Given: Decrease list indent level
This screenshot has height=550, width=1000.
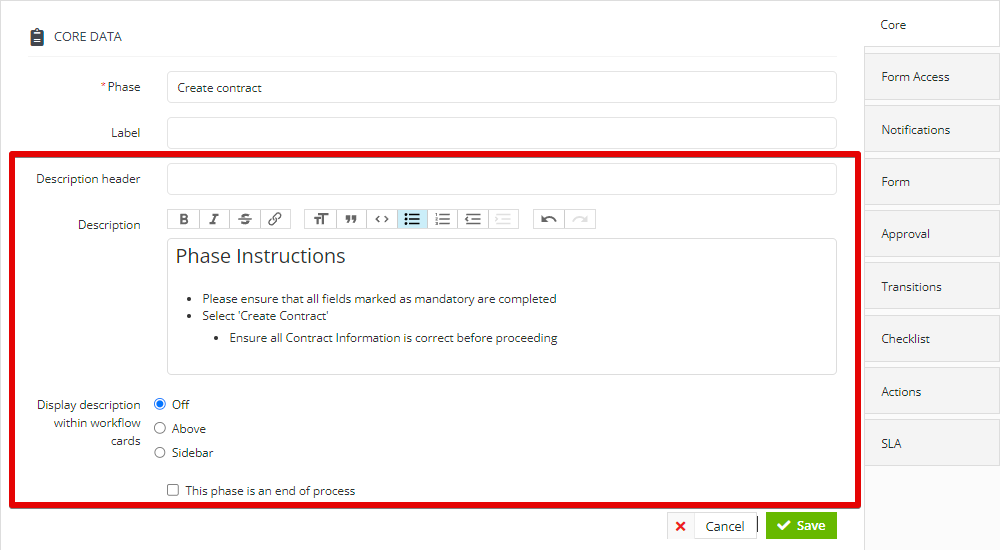Looking at the screenshot, I should [473, 219].
